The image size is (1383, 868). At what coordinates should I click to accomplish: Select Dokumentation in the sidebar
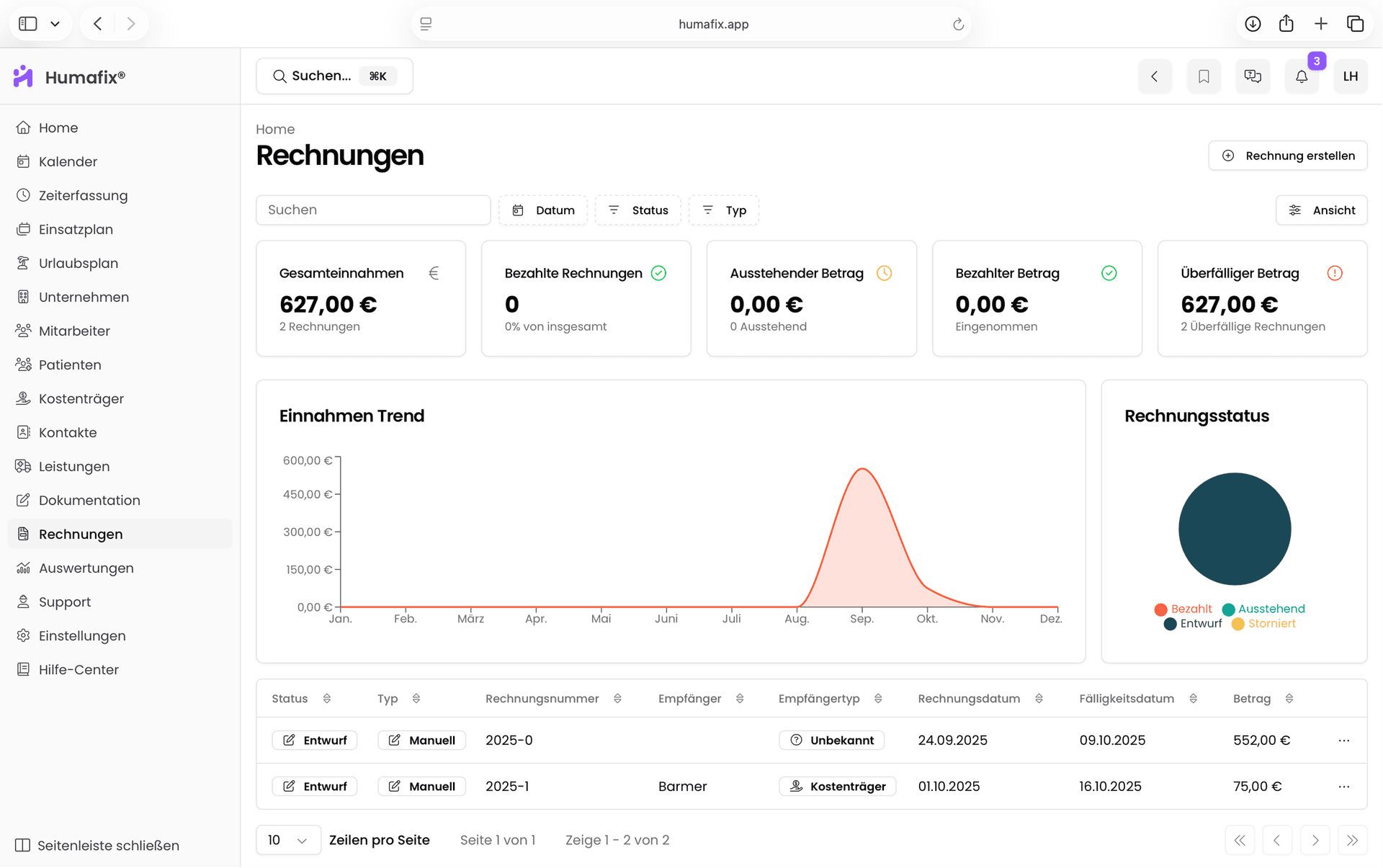click(x=89, y=500)
